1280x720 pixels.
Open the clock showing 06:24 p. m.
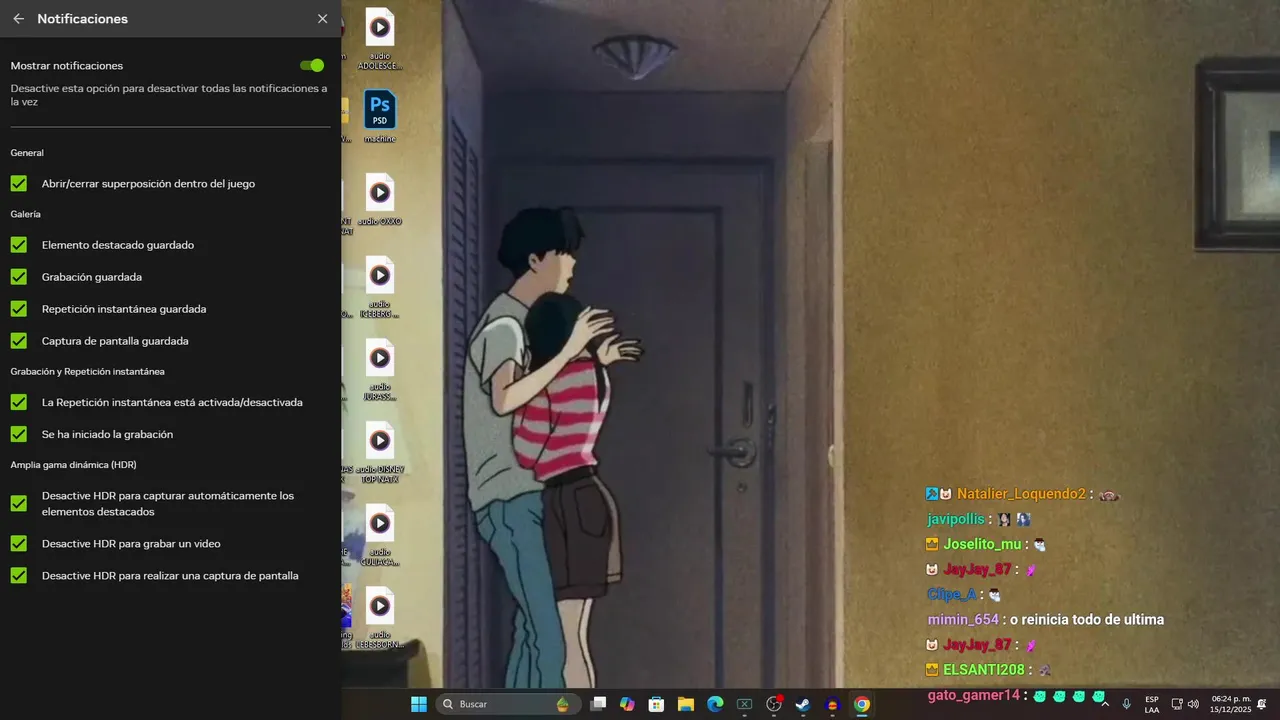pyautogui.click(x=1231, y=704)
